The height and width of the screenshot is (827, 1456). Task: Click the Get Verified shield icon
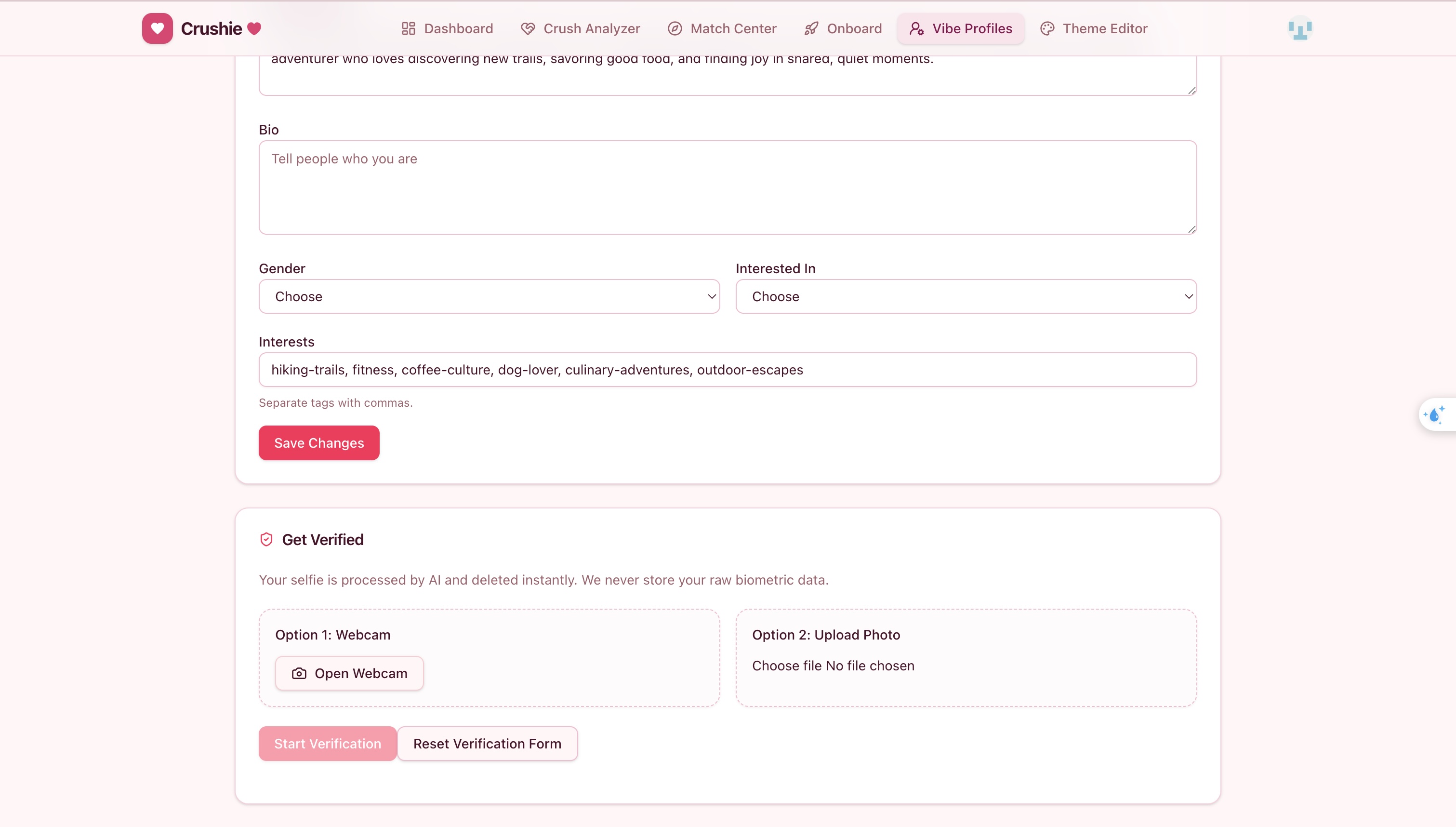pyautogui.click(x=266, y=539)
